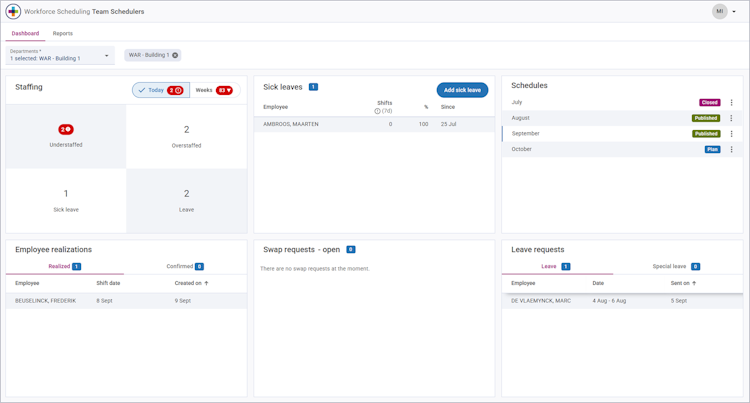
Task: Open the September schedule
Action: point(622,134)
